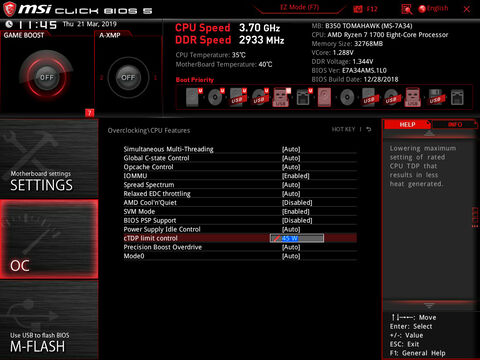This screenshot has width=480, height=360.
Task: Change BIOS PSP Support [Disabled] setting
Action: point(297,220)
